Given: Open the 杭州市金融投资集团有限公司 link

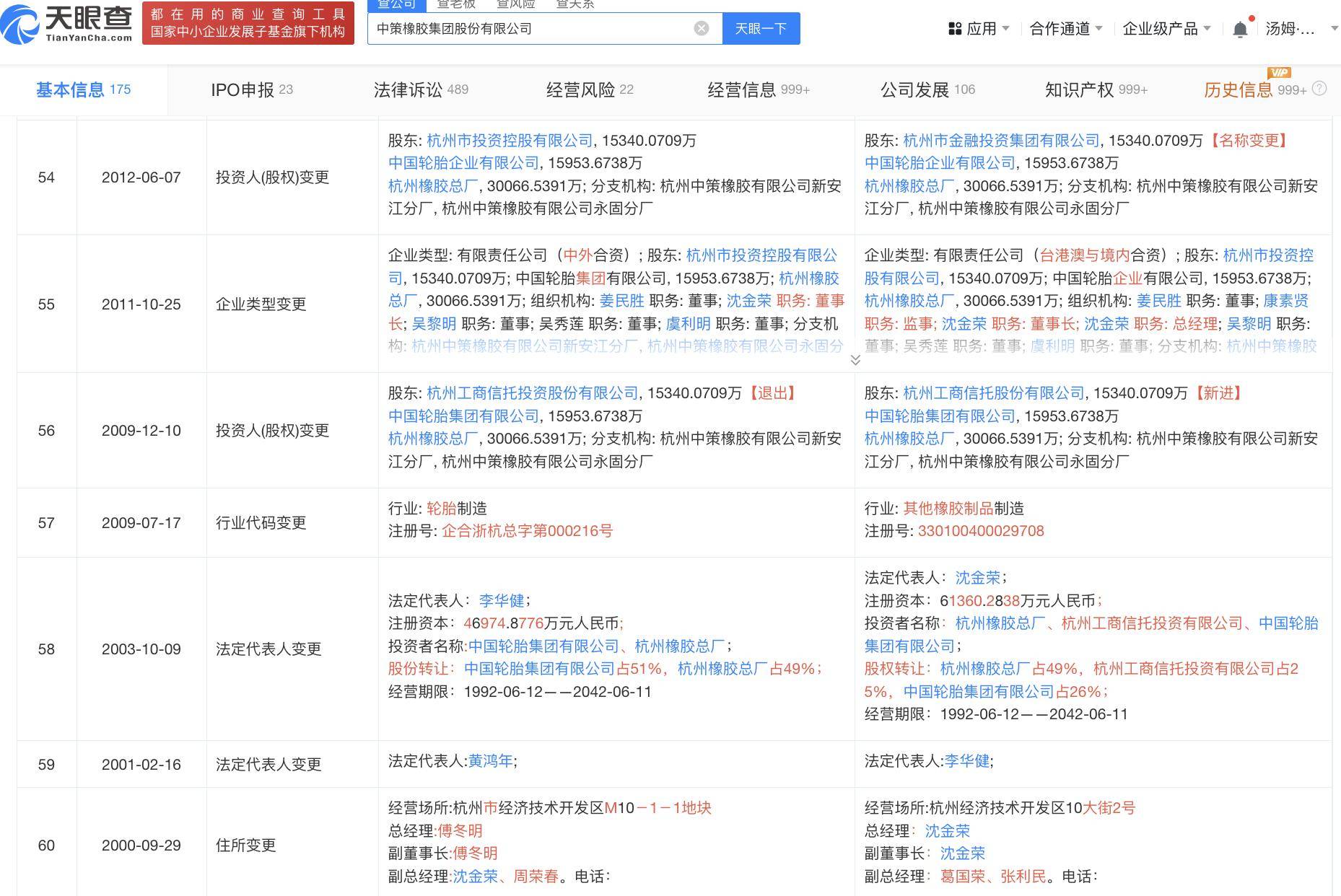Looking at the screenshot, I should [x=1001, y=141].
